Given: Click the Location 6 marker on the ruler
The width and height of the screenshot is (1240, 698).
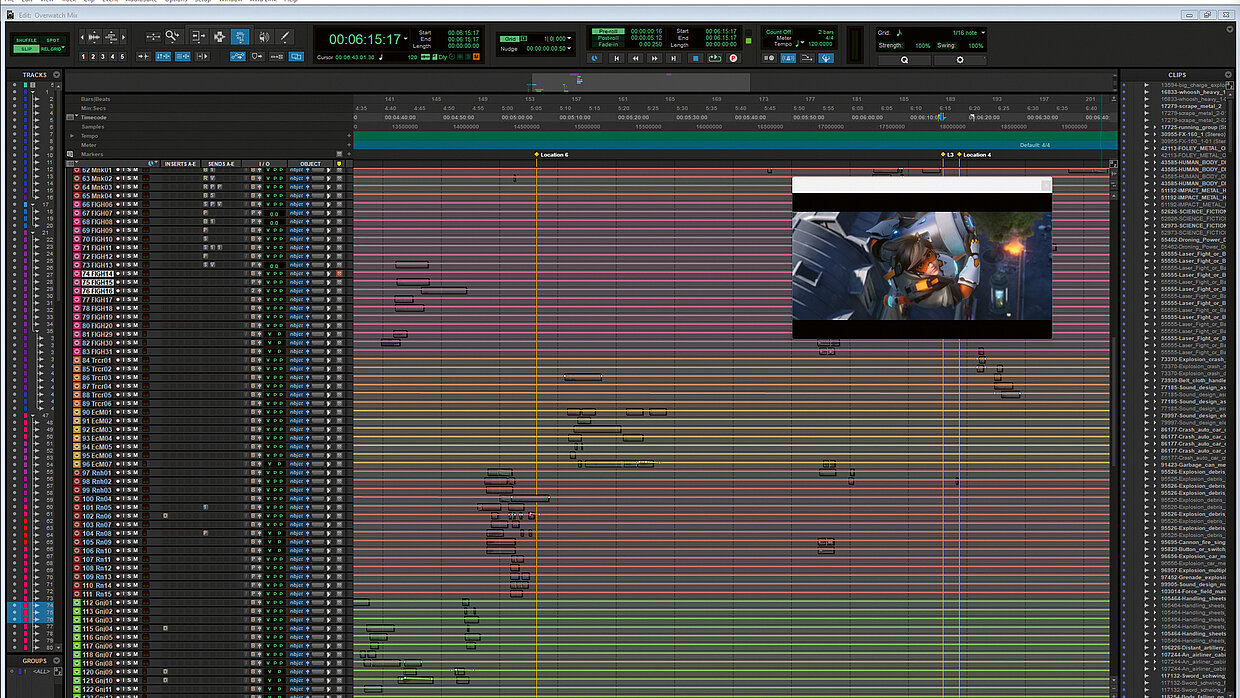Looking at the screenshot, I should tap(552, 155).
